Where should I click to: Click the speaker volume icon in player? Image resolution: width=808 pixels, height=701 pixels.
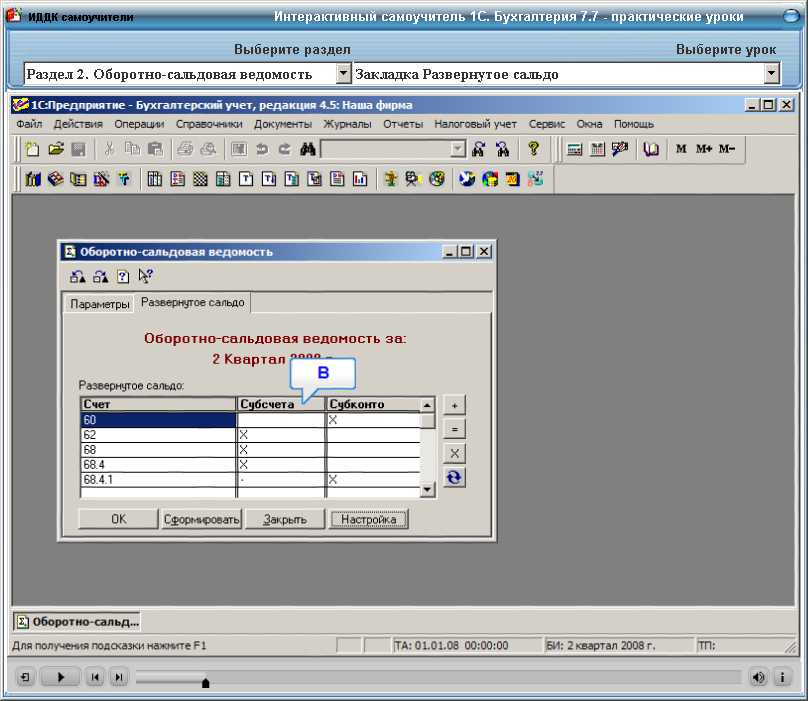click(x=758, y=677)
